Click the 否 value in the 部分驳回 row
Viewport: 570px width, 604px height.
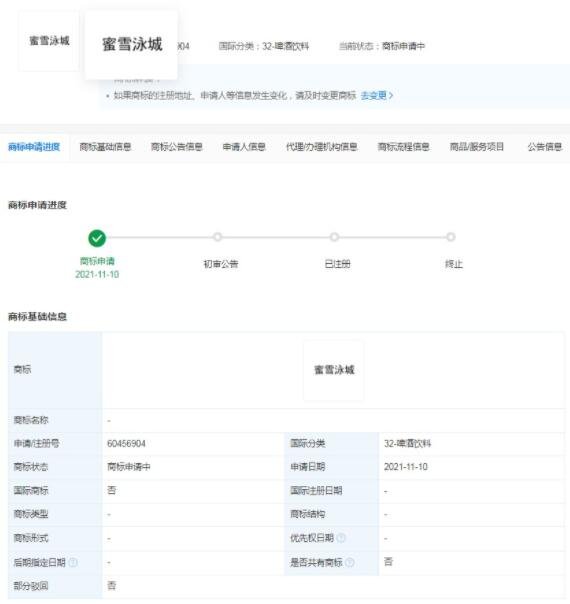(112, 586)
